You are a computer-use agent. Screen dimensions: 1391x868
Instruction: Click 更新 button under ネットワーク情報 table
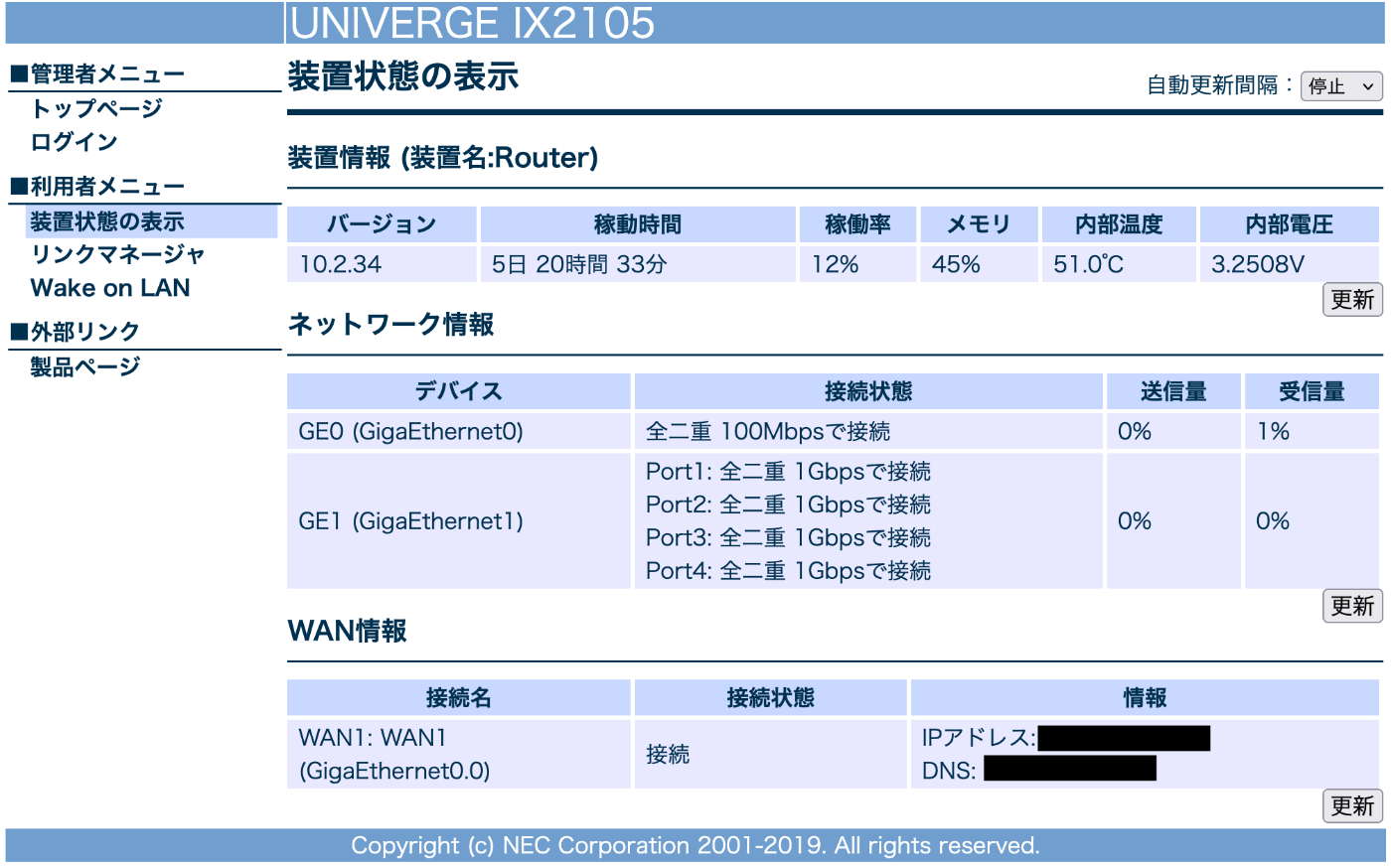click(1352, 606)
